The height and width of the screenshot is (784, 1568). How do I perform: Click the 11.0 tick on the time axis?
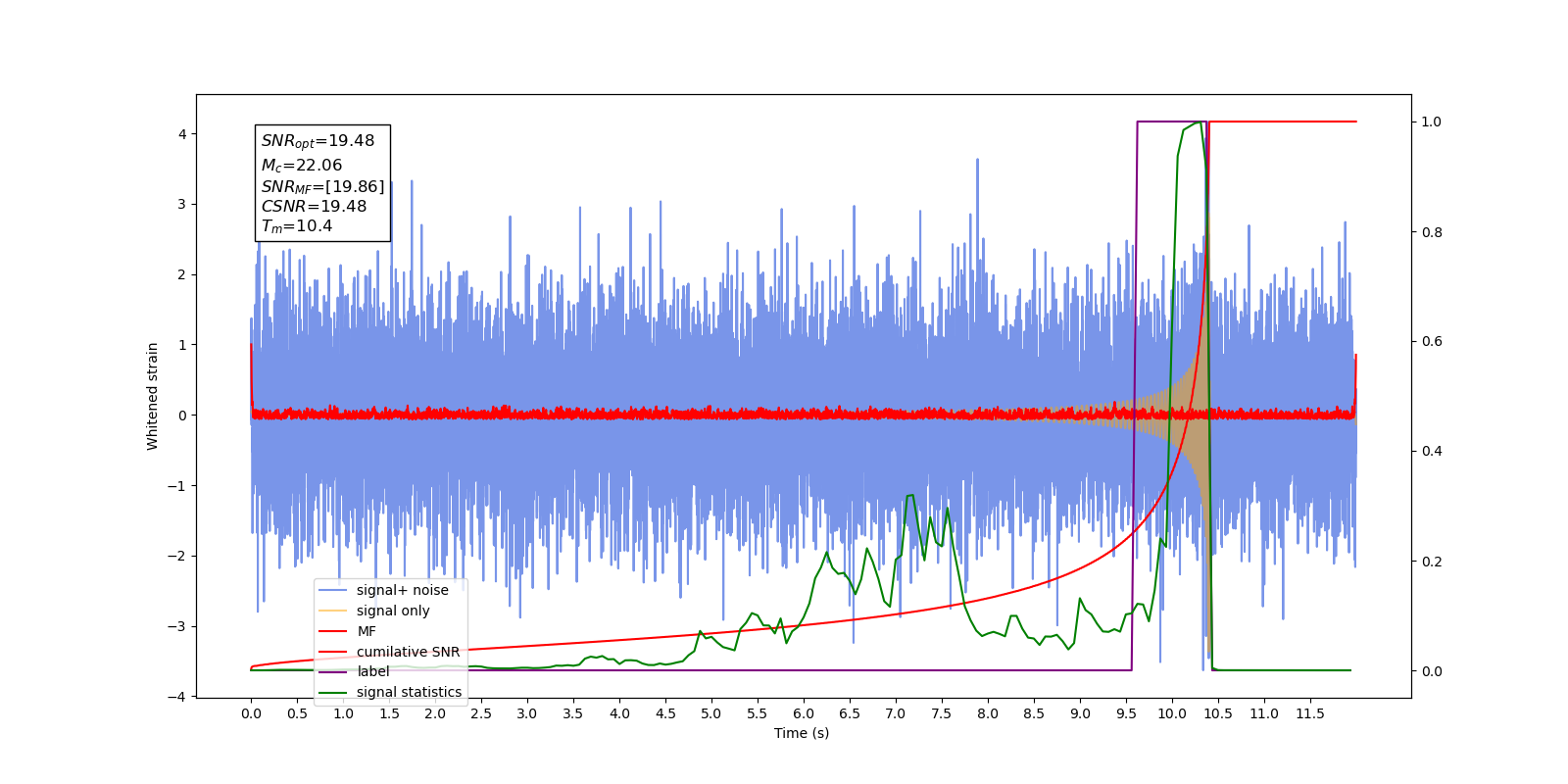pyautogui.click(x=1264, y=713)
